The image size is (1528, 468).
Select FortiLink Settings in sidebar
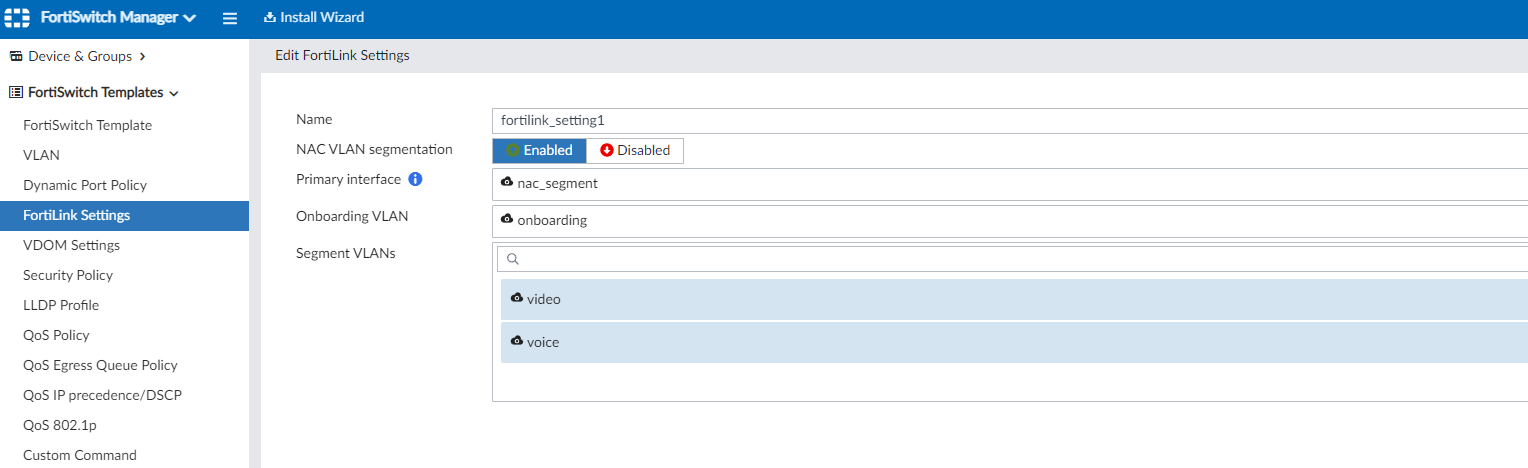[x=124, y=215]
